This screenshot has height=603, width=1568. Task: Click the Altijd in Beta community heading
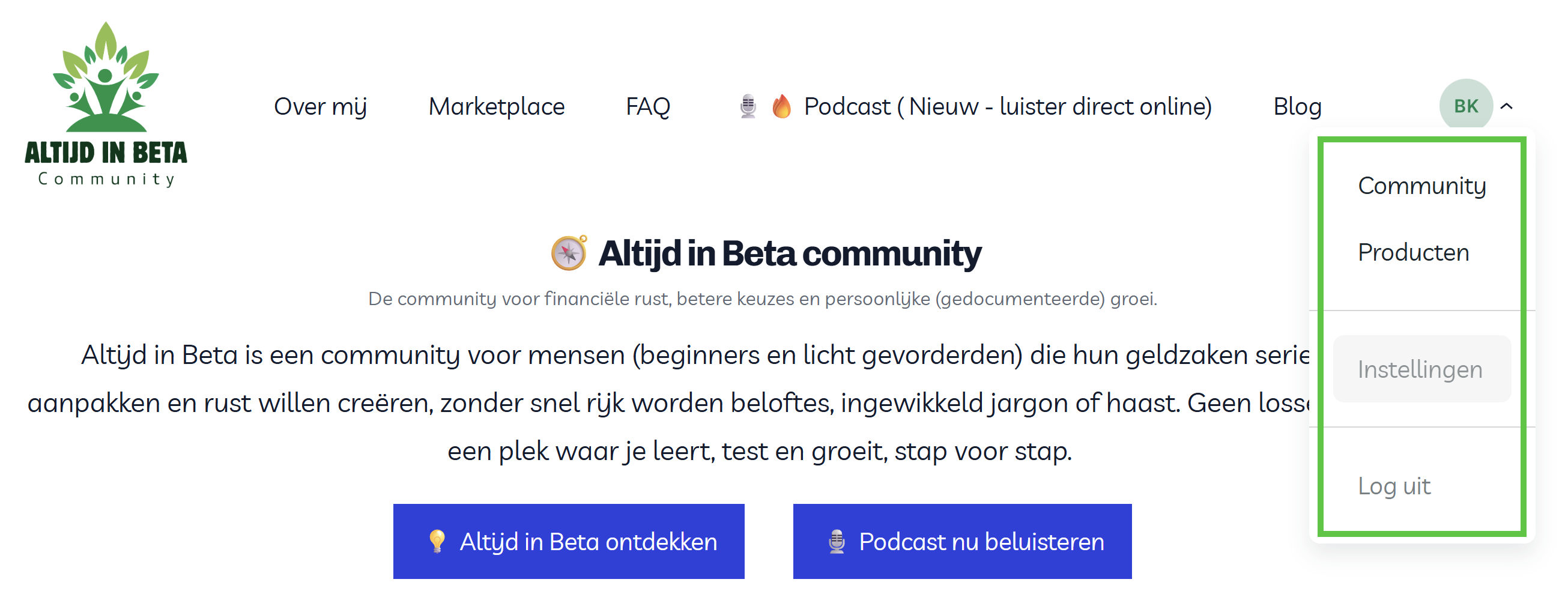point(790,253)
